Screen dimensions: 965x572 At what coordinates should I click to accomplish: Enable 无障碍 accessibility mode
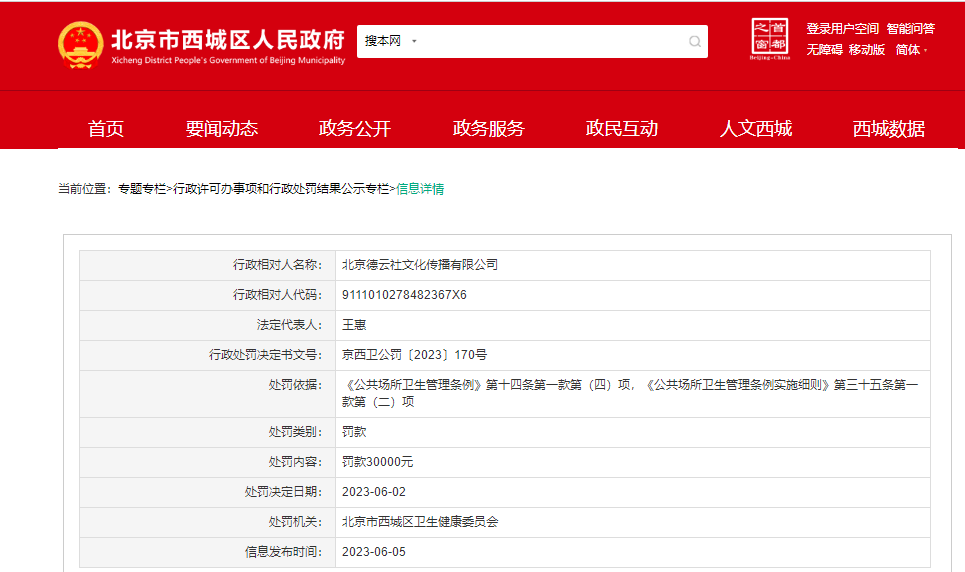pyautogui.click(x=824, y=50)
